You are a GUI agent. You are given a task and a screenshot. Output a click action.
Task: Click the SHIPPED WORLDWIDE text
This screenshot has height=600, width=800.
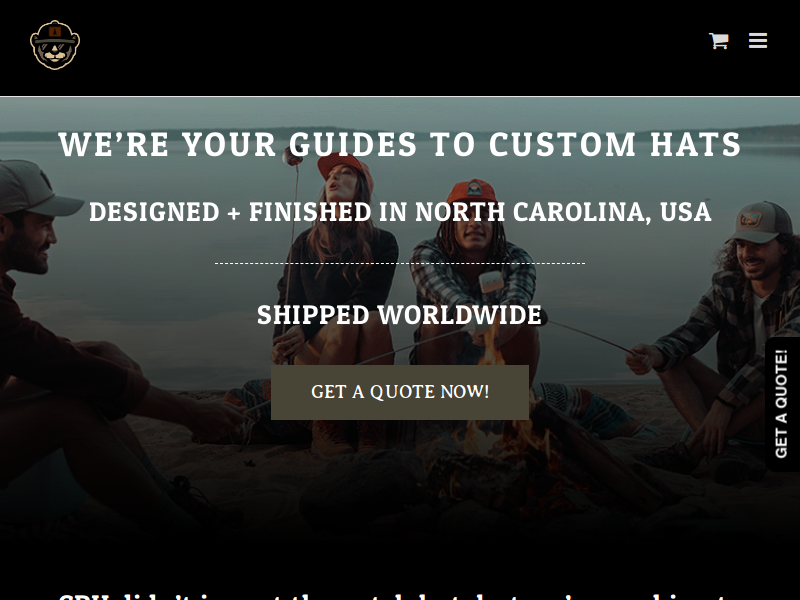399,315
